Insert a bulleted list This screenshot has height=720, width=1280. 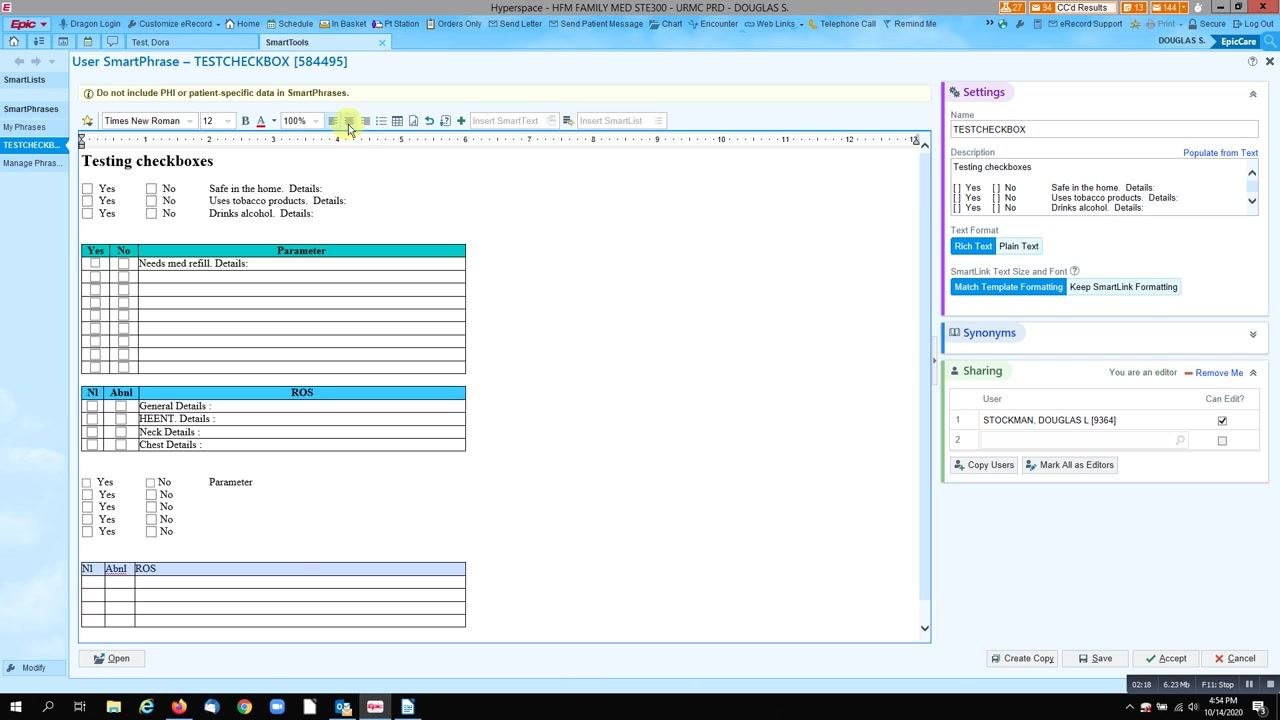[381, 121]
